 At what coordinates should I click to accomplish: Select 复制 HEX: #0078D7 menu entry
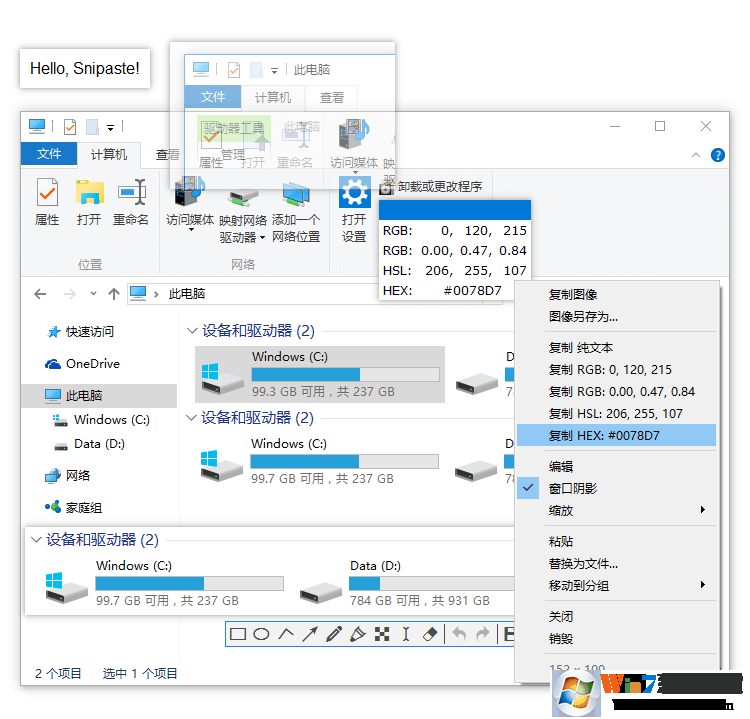point(616,435)
